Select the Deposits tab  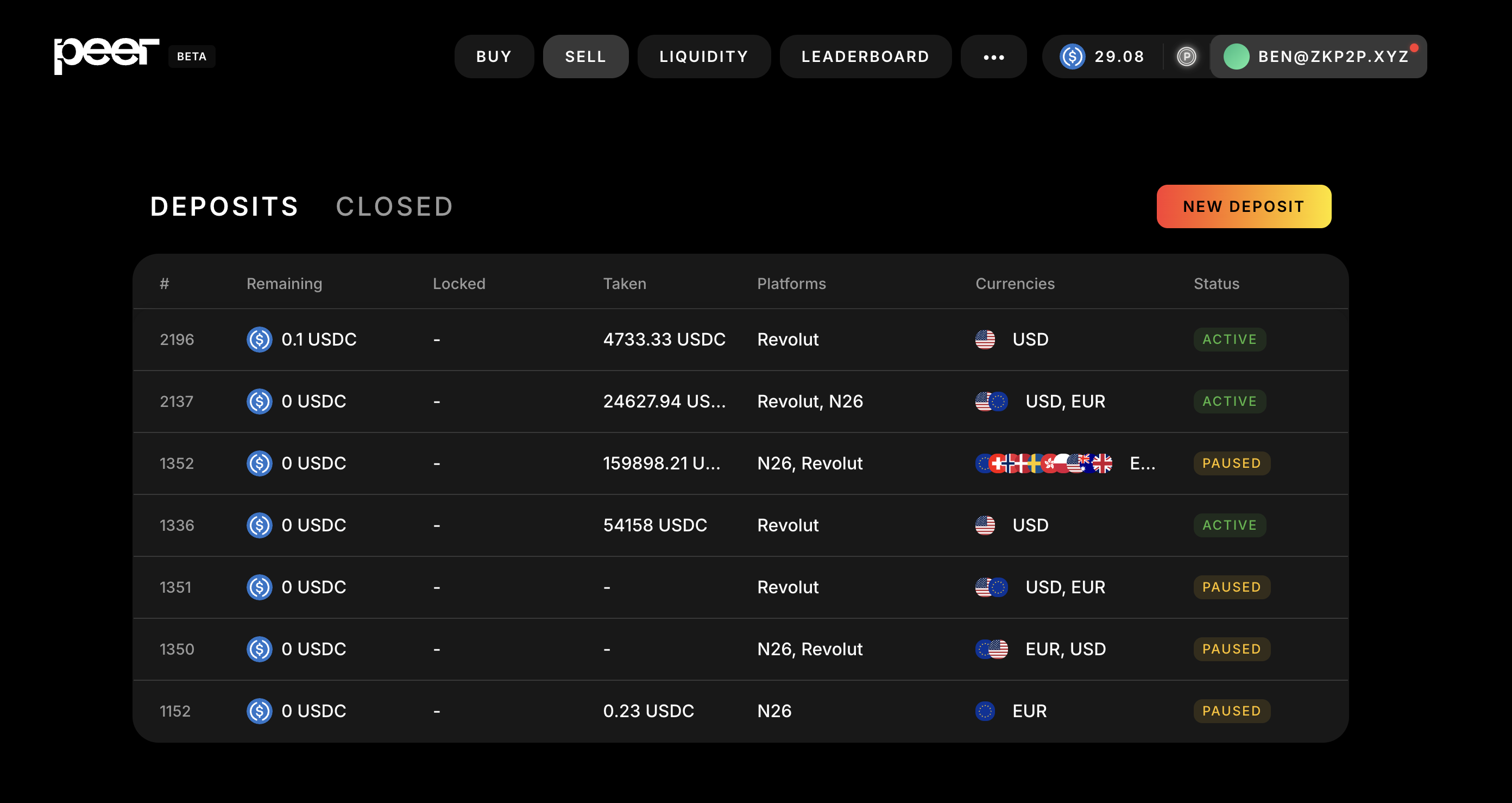point(224,206)
